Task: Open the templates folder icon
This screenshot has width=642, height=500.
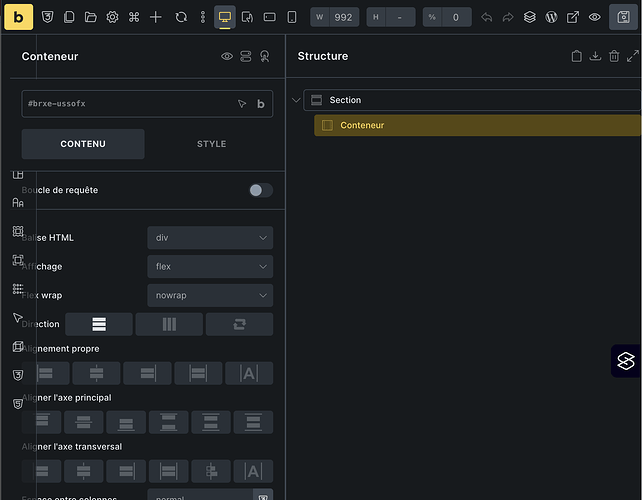Action: [x=90, y=17]
